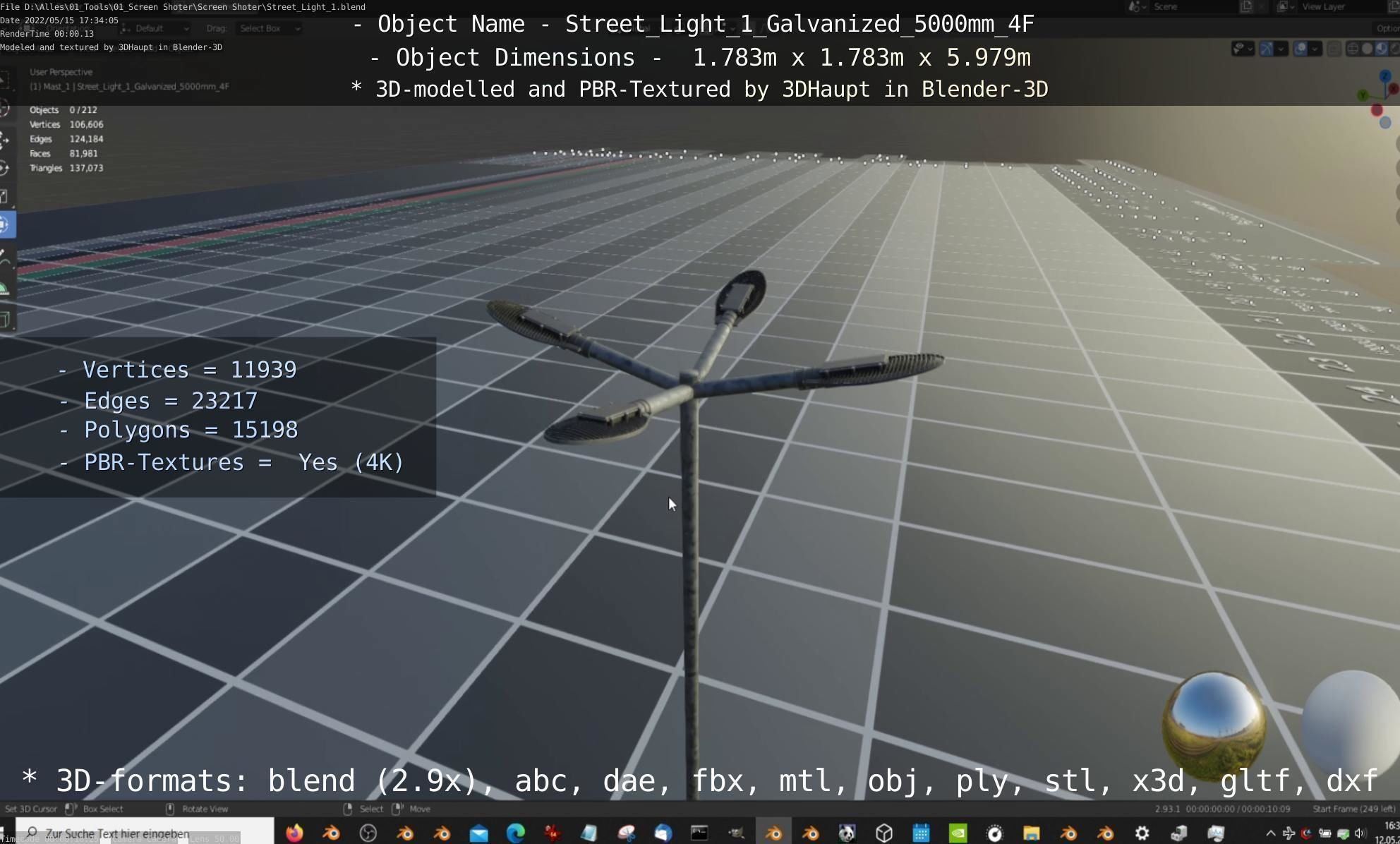Viewport: 1400px width, 844px height.
Task: Click the diffuse gray preview sphere
Action: coord(1351,723)
